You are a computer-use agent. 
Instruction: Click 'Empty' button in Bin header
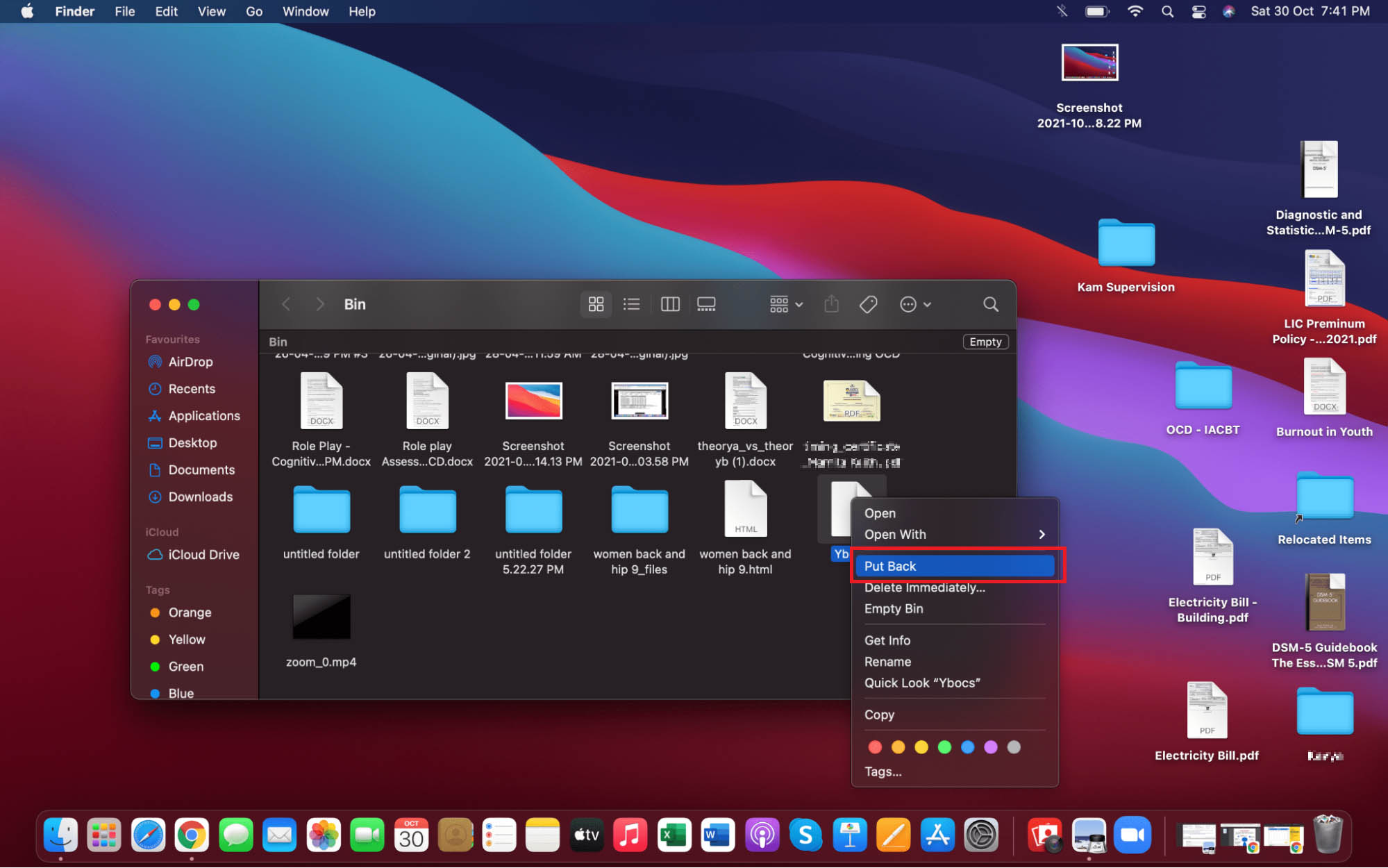[x=983, y=342]
